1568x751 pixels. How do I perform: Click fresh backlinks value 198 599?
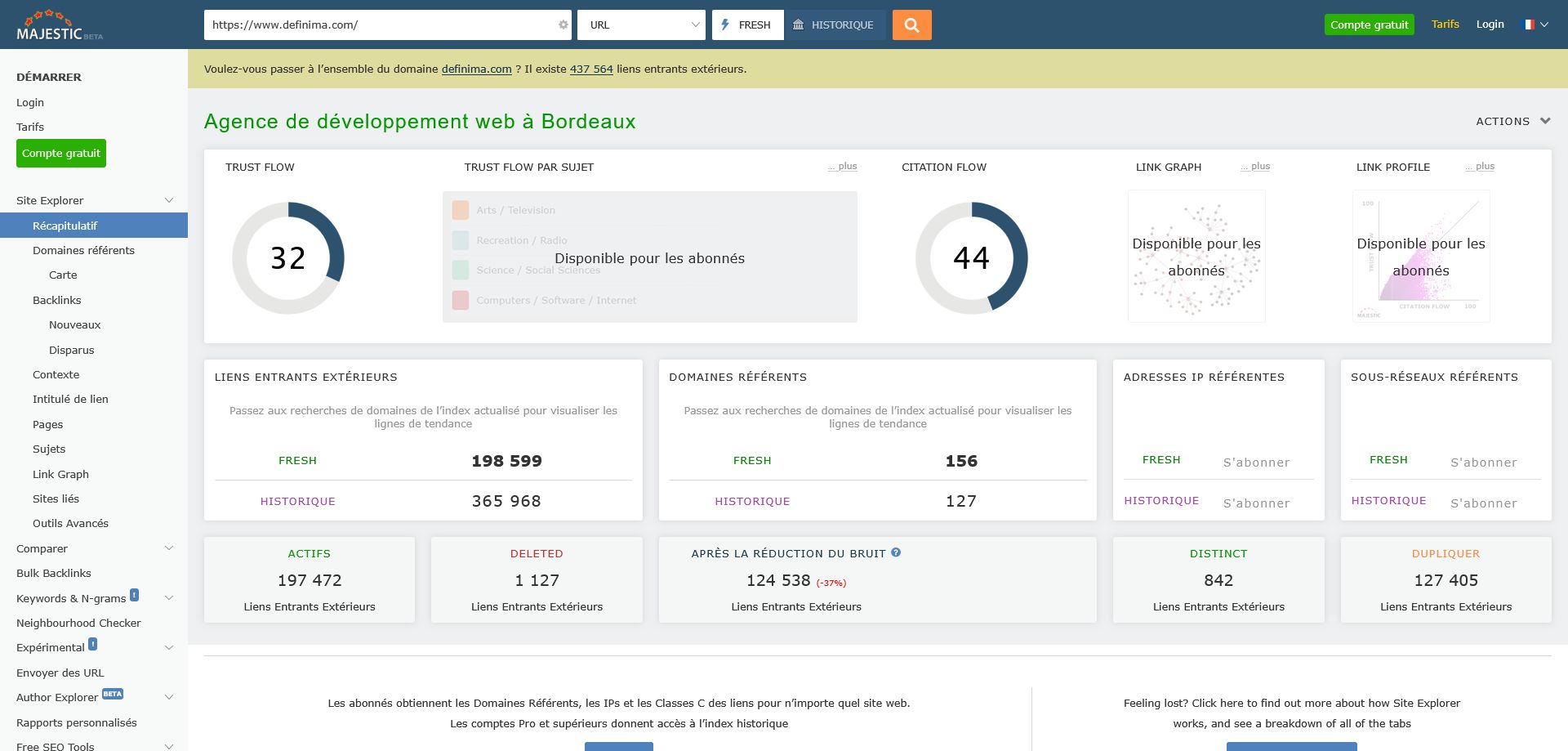coord(506,461)
